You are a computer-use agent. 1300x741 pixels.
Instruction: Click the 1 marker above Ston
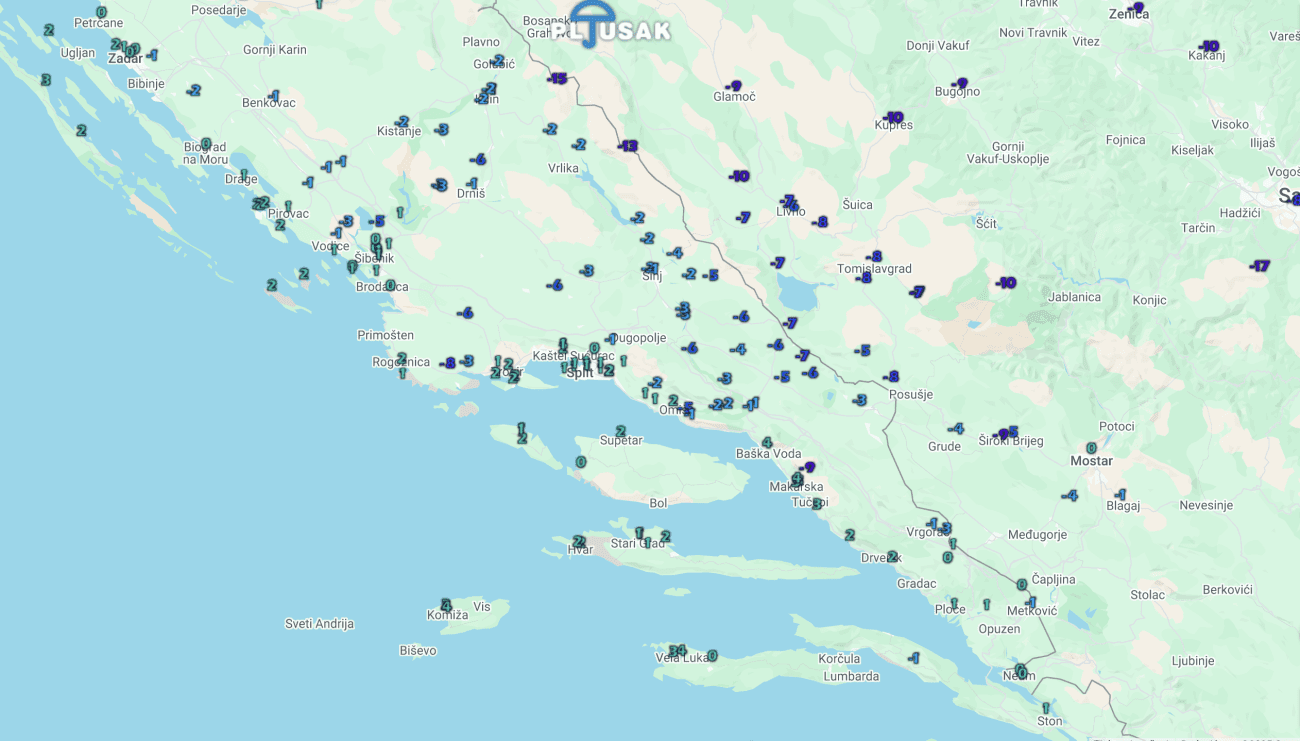1046,708
